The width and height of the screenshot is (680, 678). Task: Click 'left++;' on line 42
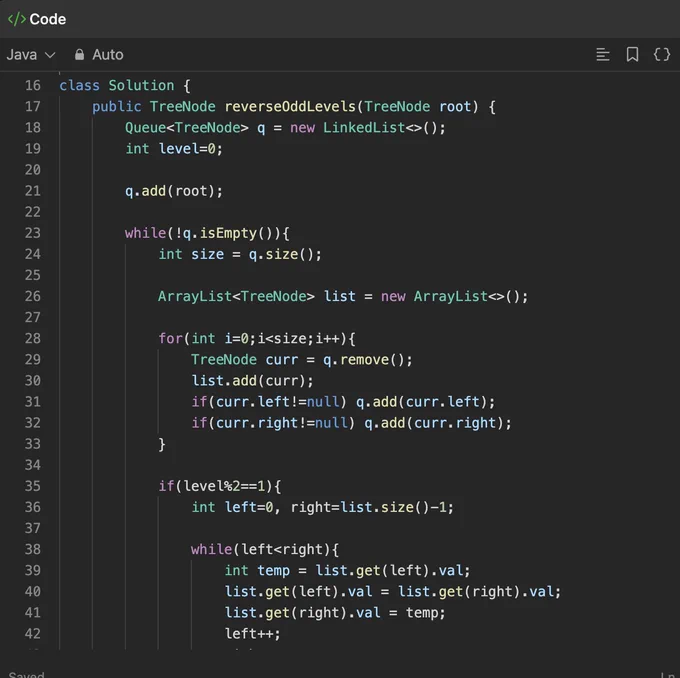pyautogui.click(x=252, y=634)
